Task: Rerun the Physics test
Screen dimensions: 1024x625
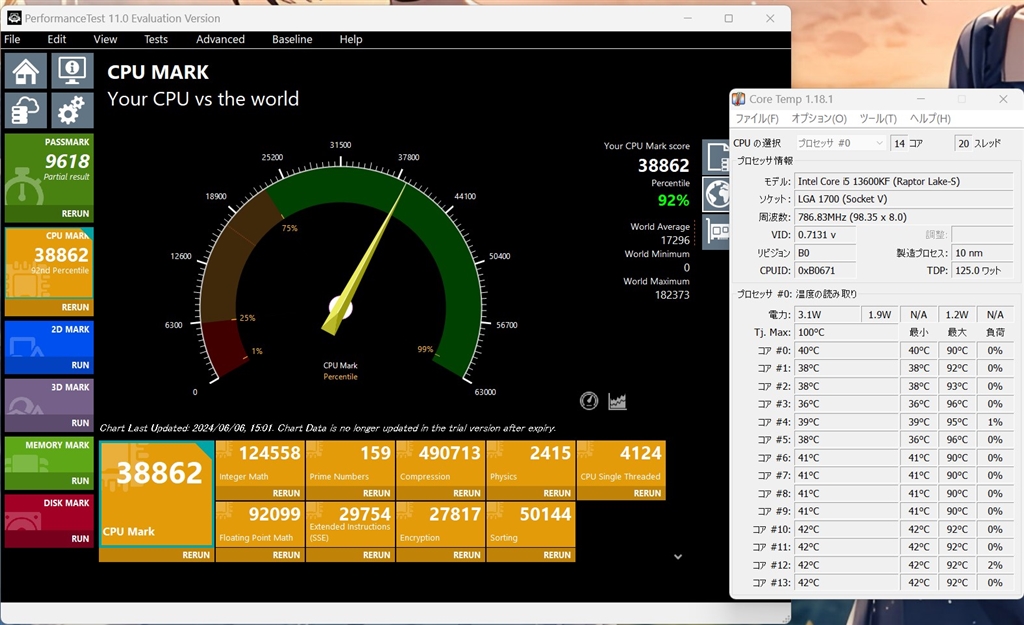Action: [556, 493]
